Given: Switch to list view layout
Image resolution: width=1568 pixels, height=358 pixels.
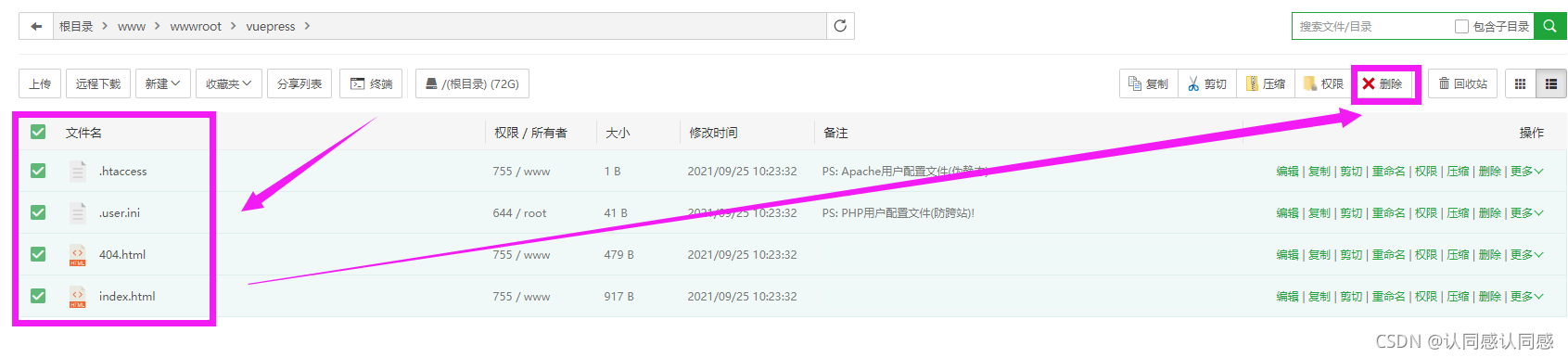Looking at the screenshot, I should coord(1550,83).
